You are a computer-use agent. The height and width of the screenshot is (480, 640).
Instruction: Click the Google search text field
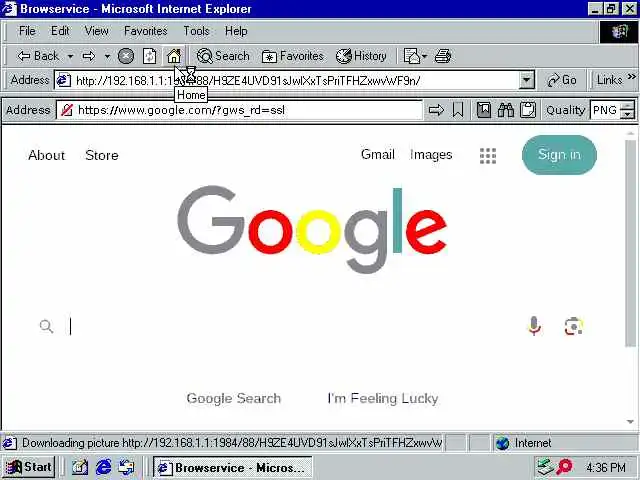pos(294,326)
